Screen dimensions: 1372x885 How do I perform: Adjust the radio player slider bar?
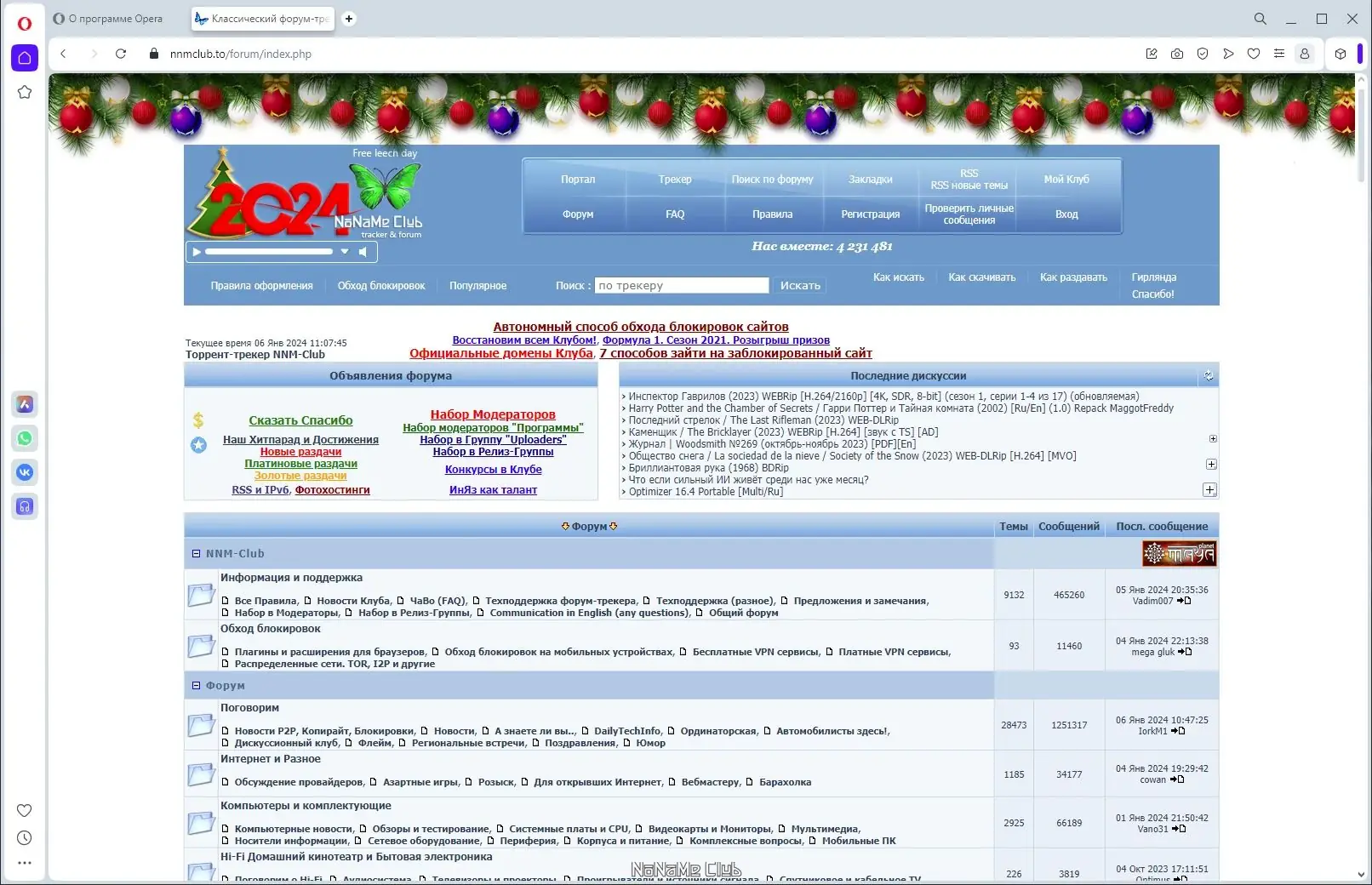click(x=269, y=252)
